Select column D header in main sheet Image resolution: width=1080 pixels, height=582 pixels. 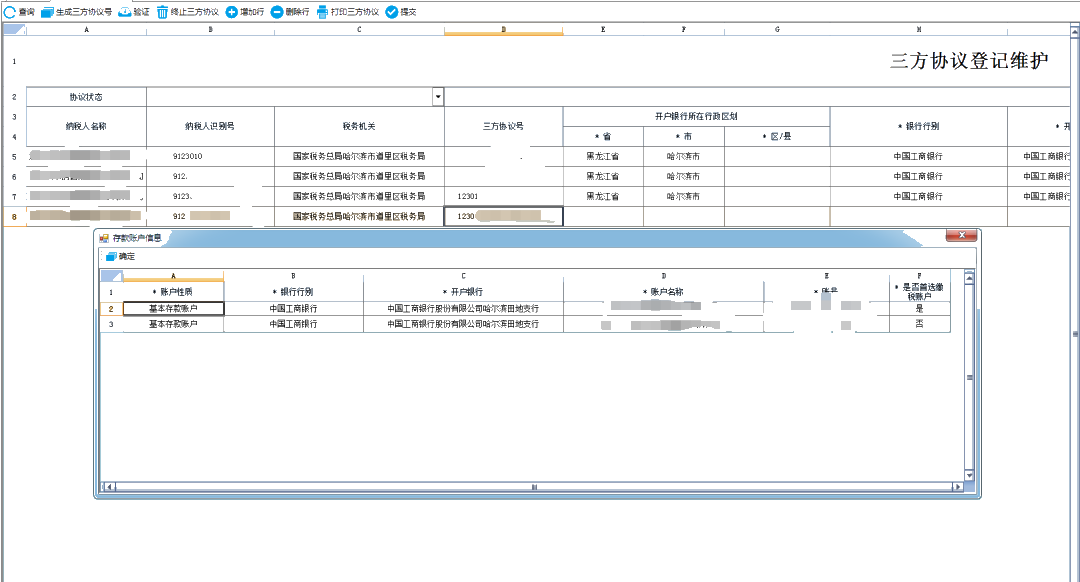coord(503,30)
